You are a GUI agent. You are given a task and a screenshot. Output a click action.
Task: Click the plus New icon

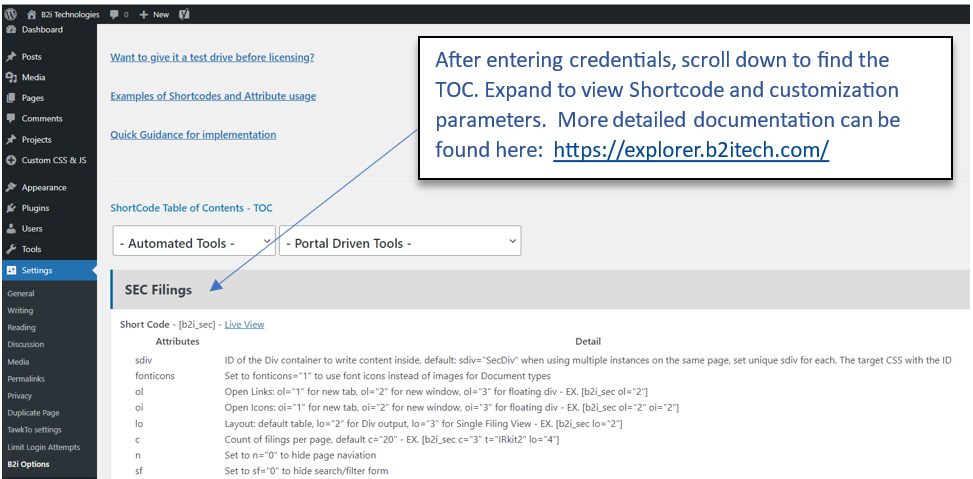(143, 14)
